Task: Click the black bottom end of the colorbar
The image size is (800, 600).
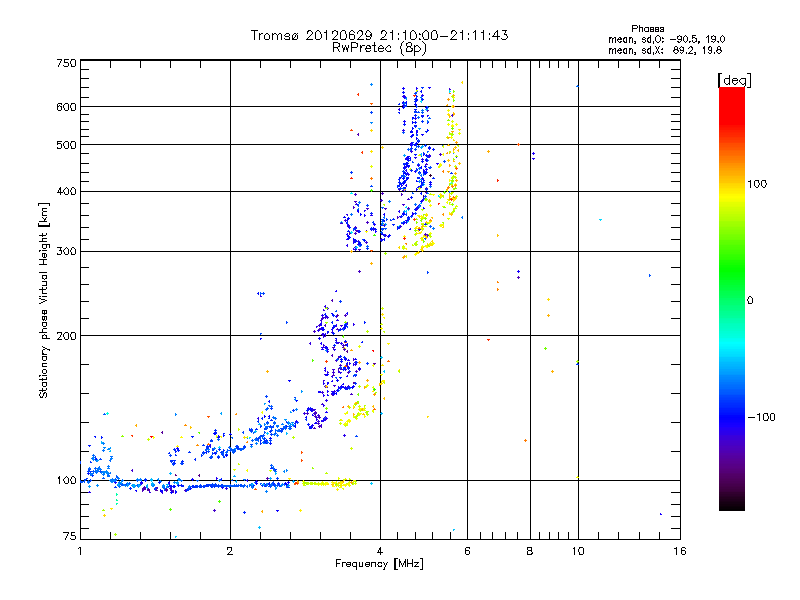Action: (732, 504)
